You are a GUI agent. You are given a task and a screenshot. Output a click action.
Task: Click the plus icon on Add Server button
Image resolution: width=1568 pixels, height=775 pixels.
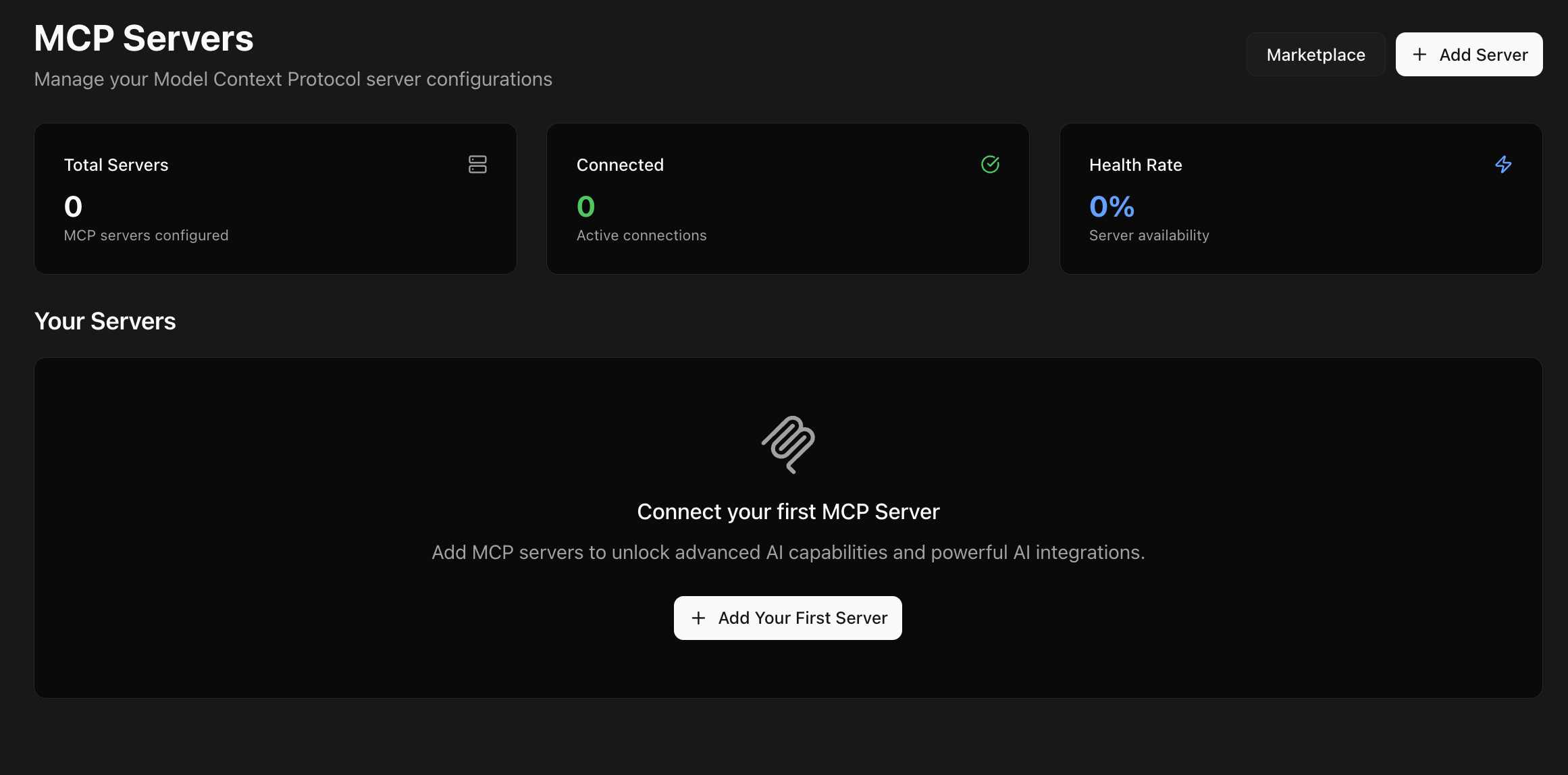pos(1419,55)
